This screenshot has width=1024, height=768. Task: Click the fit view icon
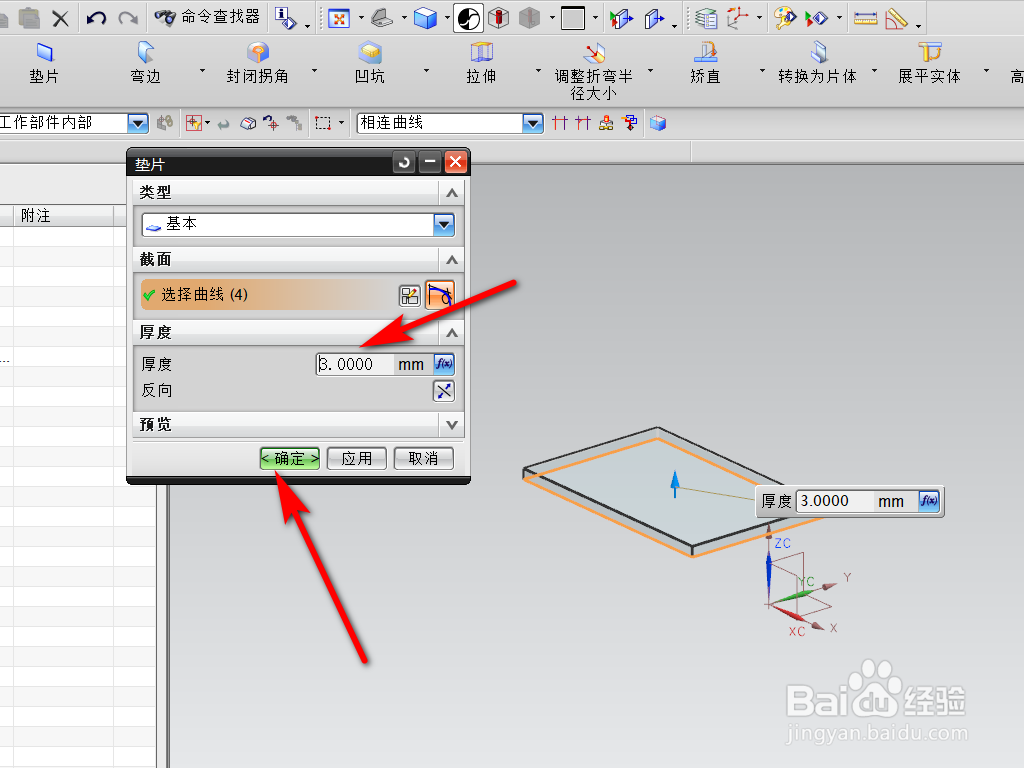point(339,18)
